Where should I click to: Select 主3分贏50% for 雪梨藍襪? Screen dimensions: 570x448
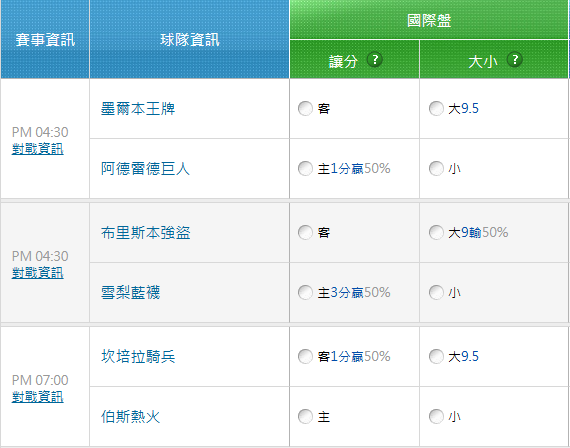305,292
